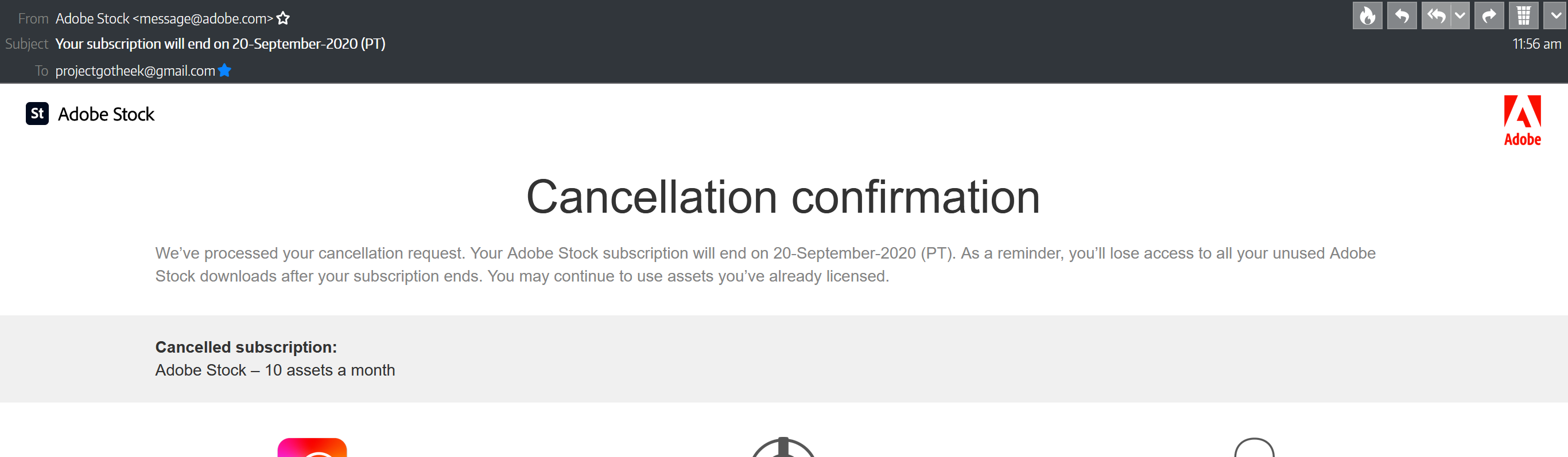The image size is (1568, 457).
Task: Click the Cancelled subscription label
Action: coord(246,347)
